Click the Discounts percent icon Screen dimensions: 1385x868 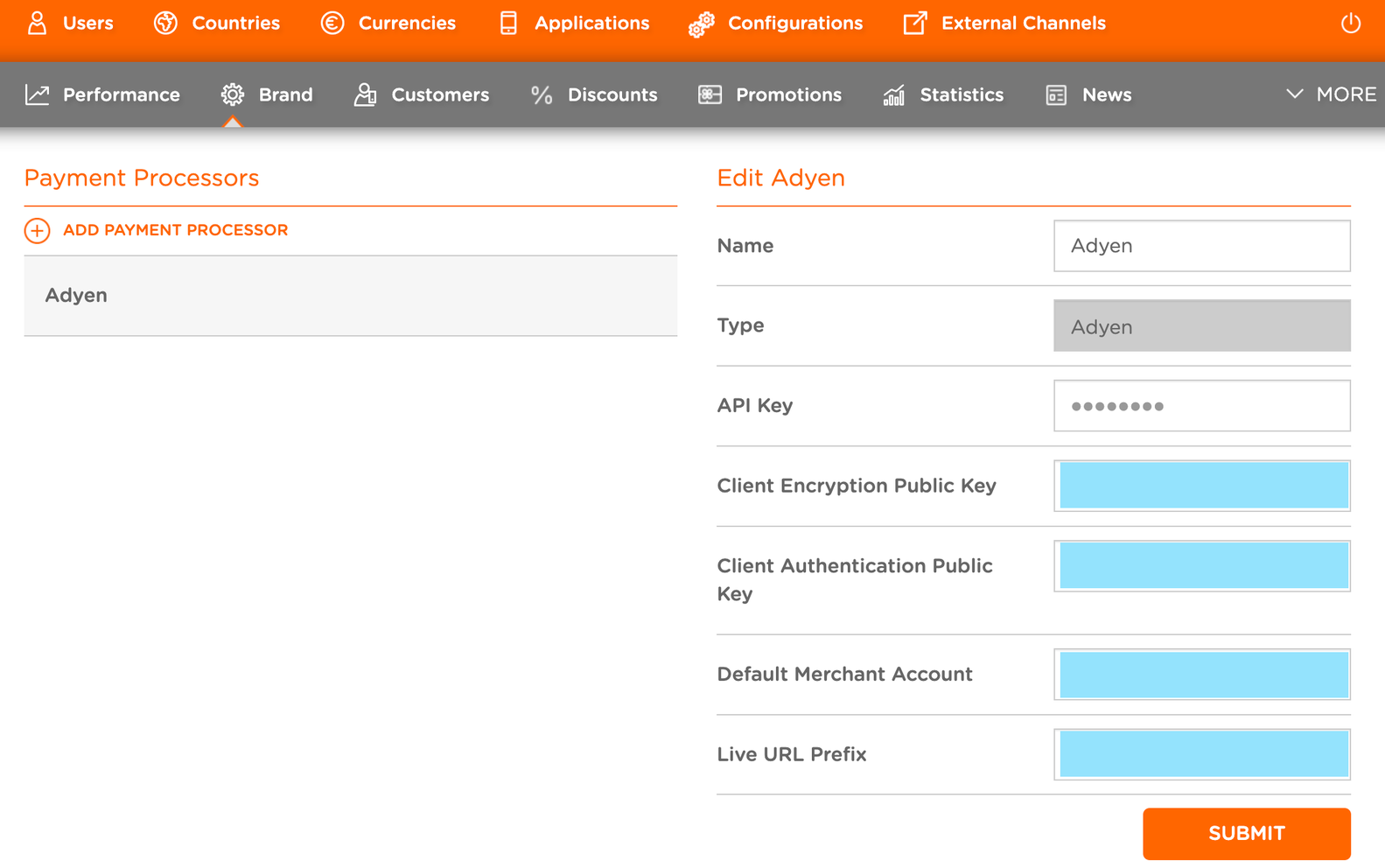click(x=542, y=94)
